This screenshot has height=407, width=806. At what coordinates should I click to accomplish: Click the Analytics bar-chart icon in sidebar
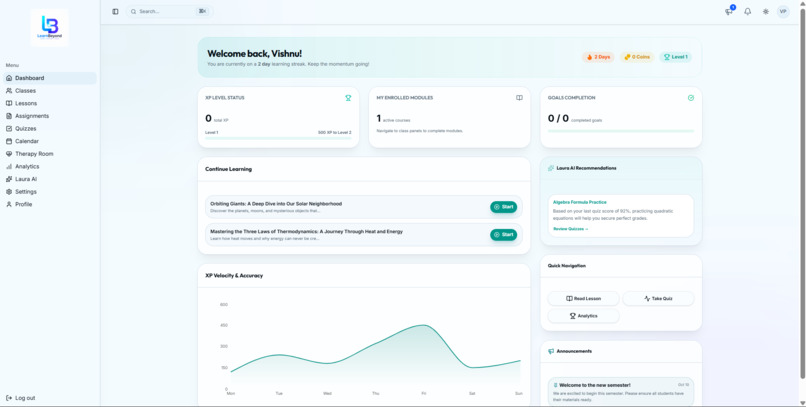(9, 166)
